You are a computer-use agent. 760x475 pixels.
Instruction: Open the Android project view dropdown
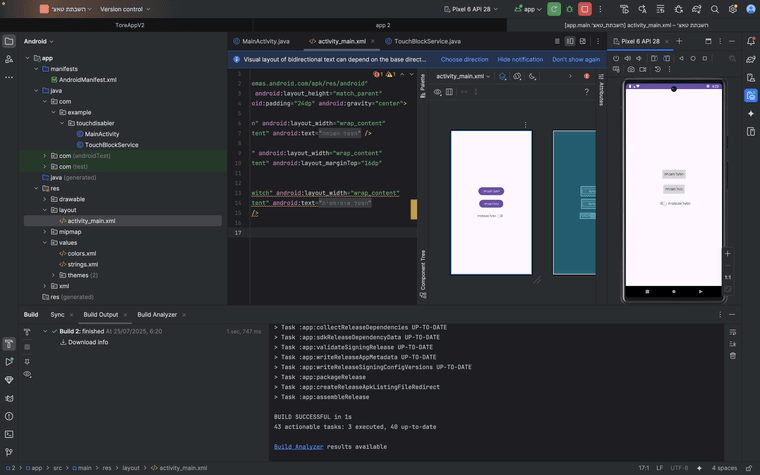click(39, 41)
